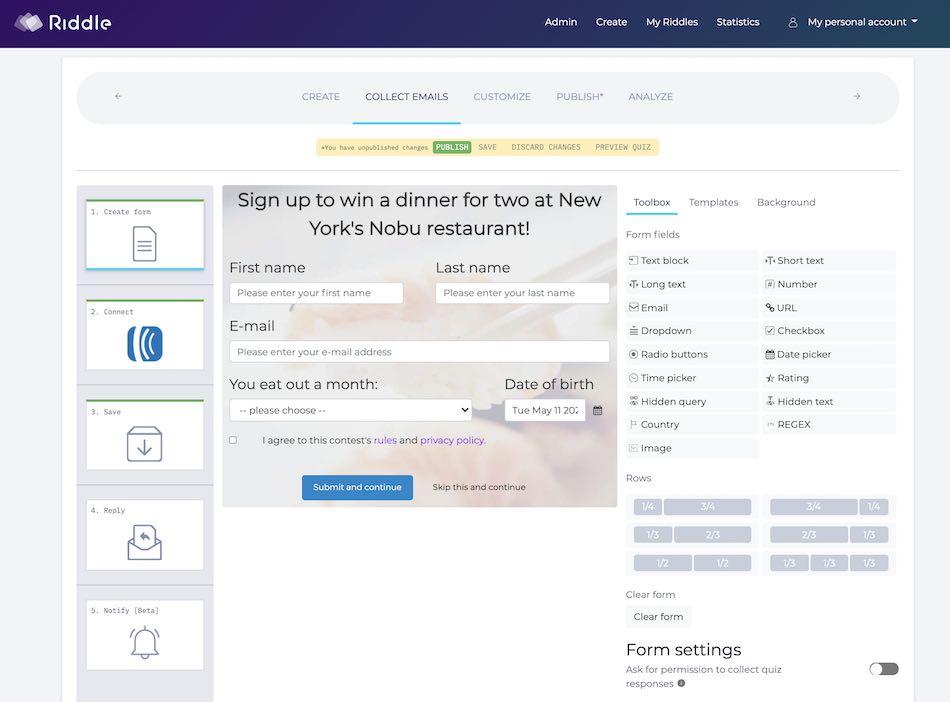The image size is (950, 702).
Task: Add a Dropdown field from toolbox
Action: 692,331
